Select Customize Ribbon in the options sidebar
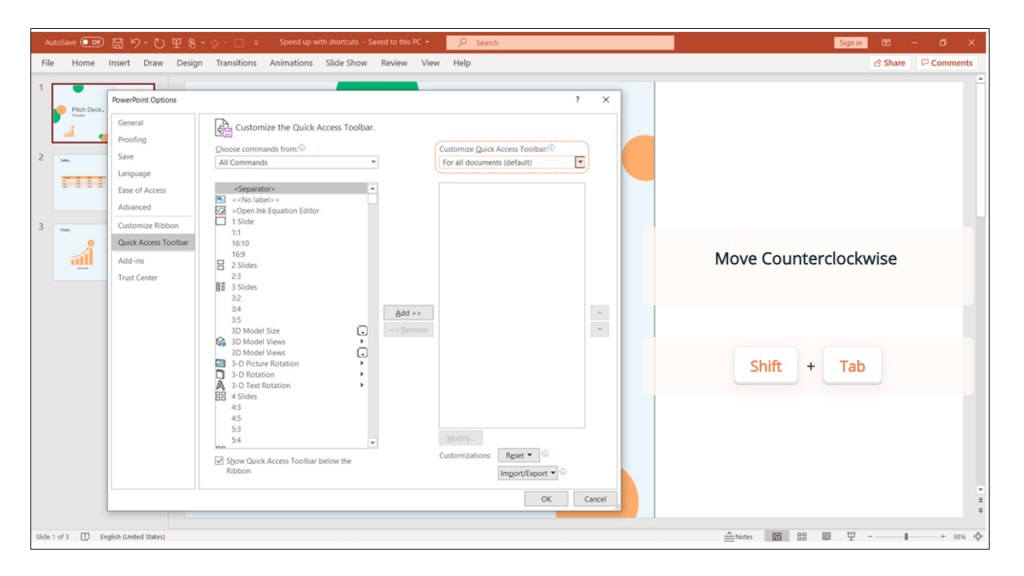The width and height of the screenshot is (1024, 576). click(x=148, y=225)
